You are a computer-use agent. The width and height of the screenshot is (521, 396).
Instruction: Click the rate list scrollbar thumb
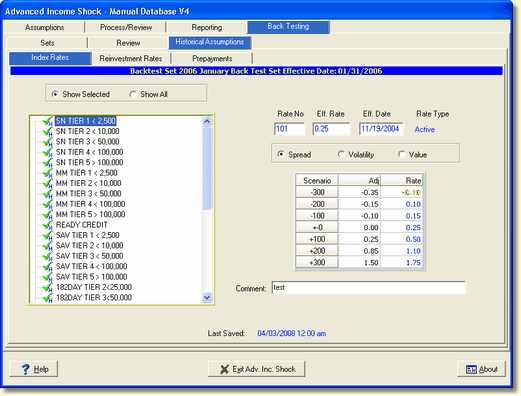[x=207, y=168]
